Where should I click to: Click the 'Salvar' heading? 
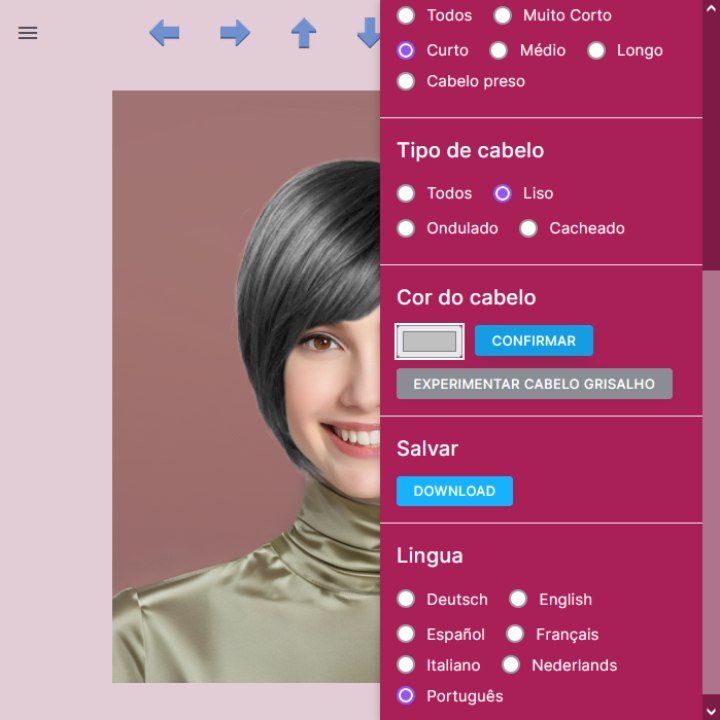[x=427, y=449]
